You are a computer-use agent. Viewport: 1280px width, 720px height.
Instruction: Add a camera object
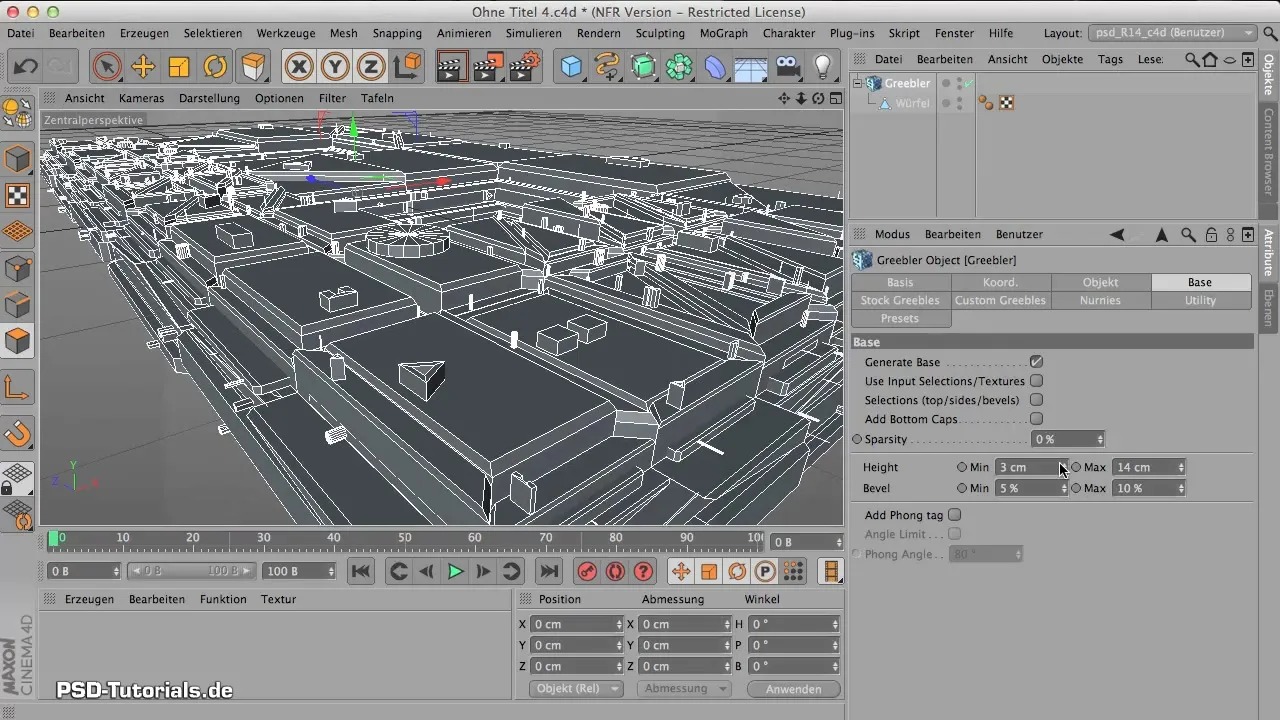point(787,67)
